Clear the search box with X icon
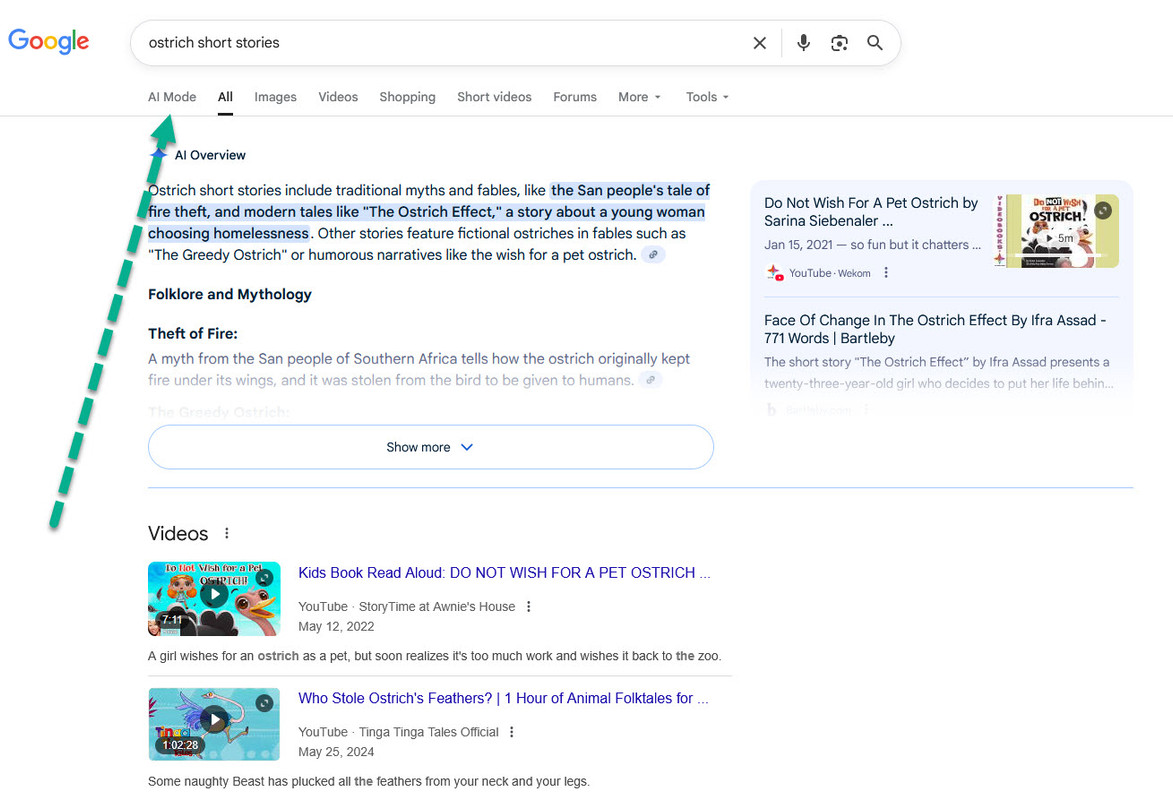The height and width of the screenshot is (800, 1173). point(759,43)
